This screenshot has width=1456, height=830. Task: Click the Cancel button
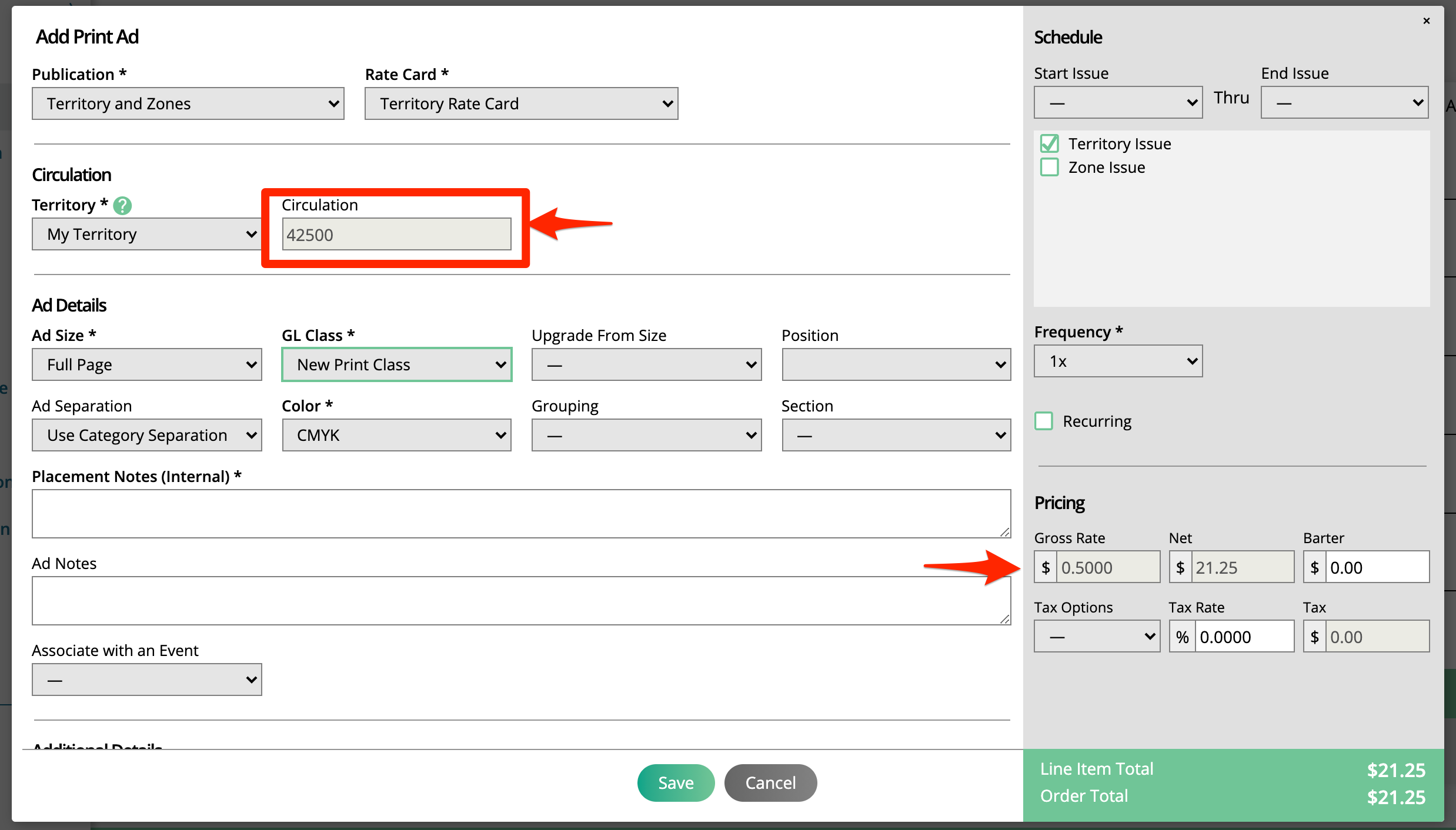(770, 783)
